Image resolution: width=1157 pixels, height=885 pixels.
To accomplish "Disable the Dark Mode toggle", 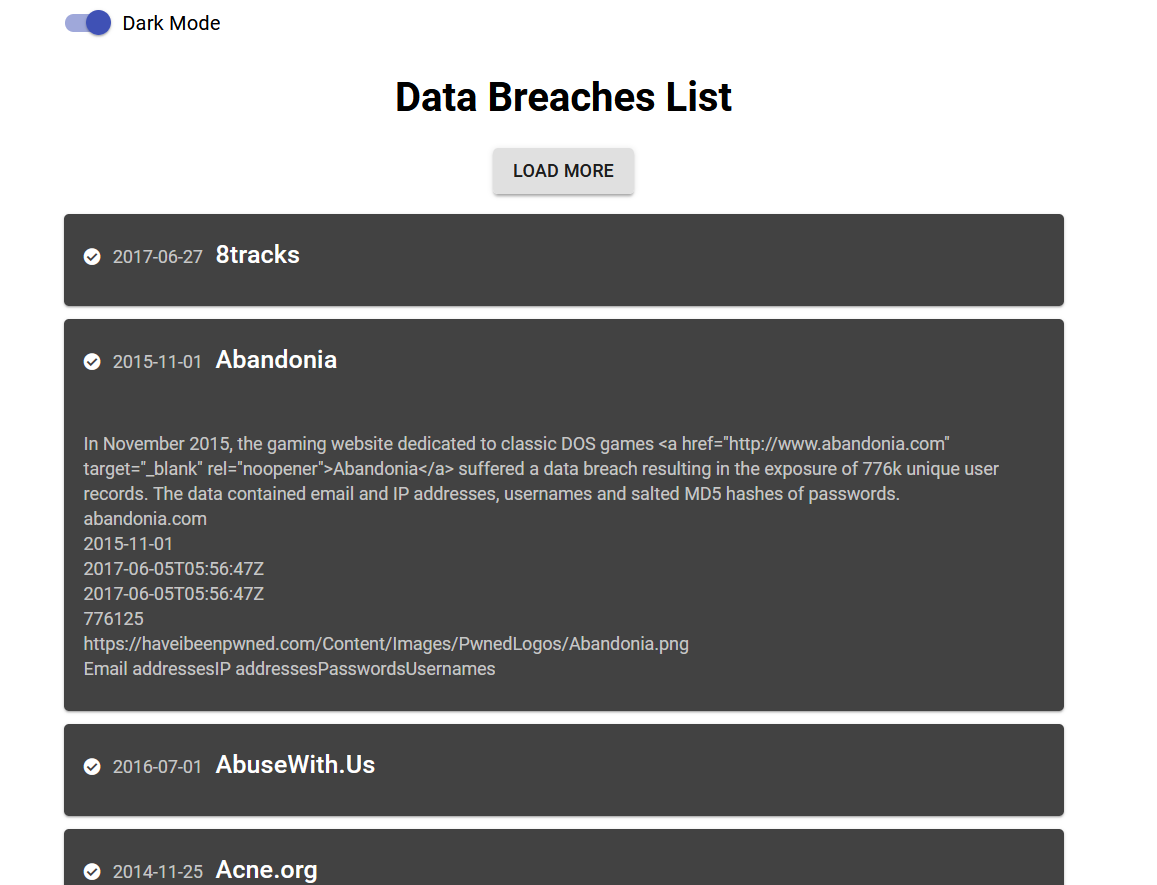I will (89, 22).
